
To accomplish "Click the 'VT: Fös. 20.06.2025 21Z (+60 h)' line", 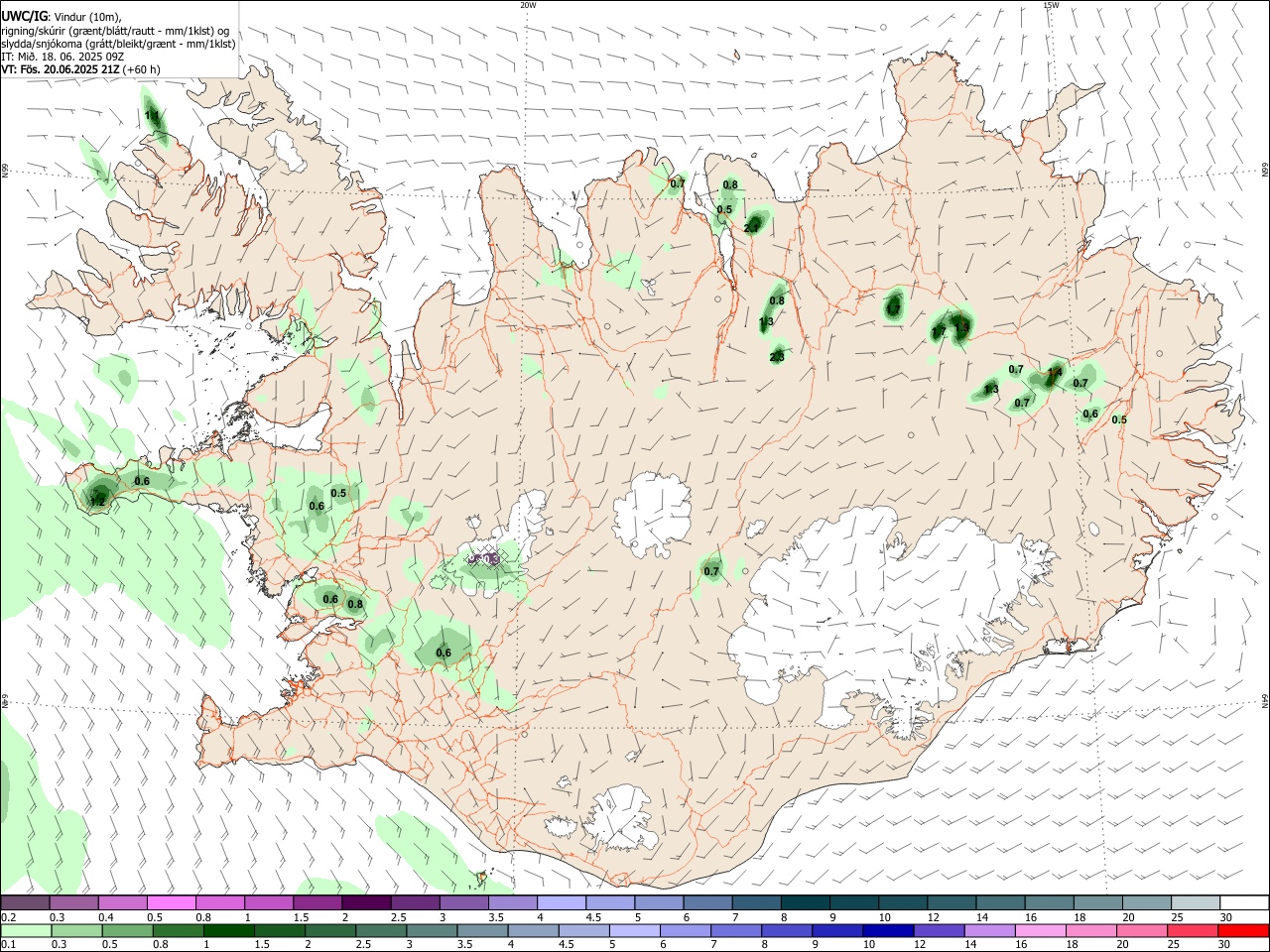I will tap(80, 69).
